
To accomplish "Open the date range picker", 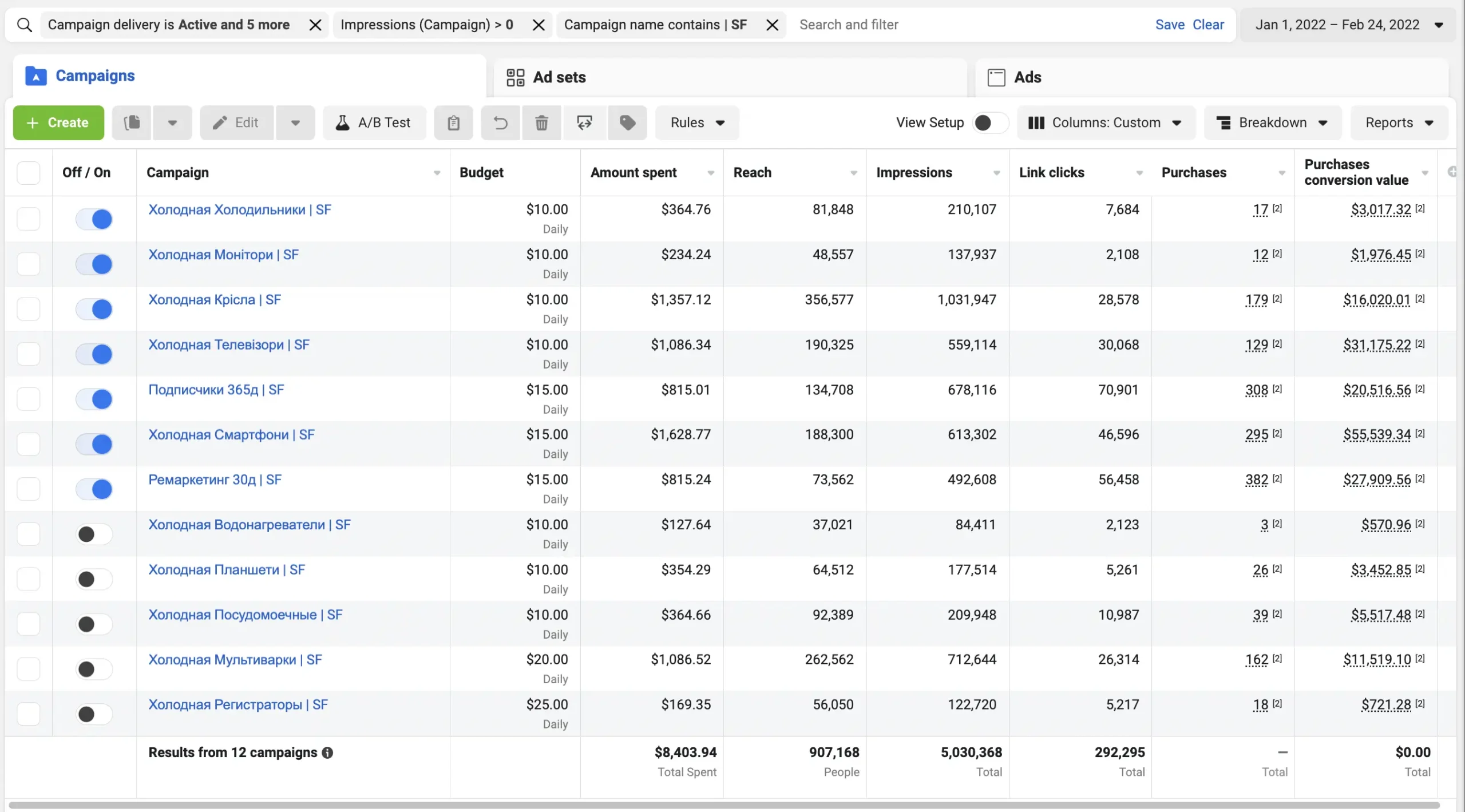I will click(x=1348, y=25).
